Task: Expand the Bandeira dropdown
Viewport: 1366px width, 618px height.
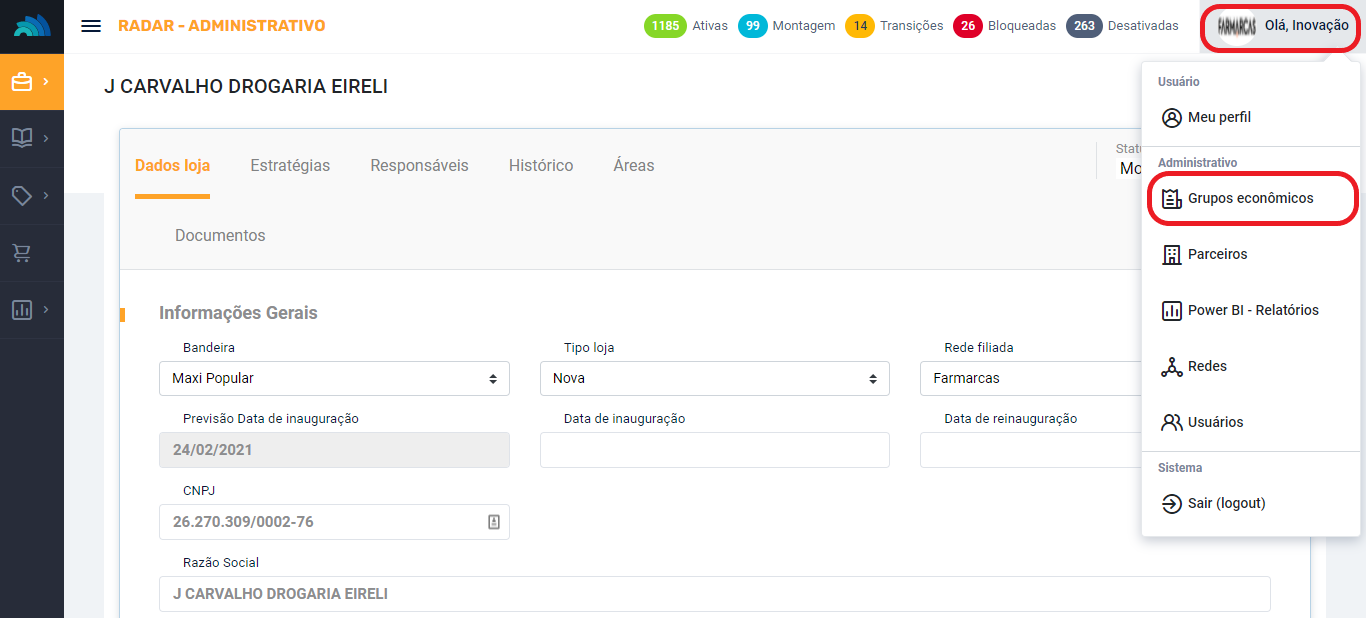Action: 334,379
